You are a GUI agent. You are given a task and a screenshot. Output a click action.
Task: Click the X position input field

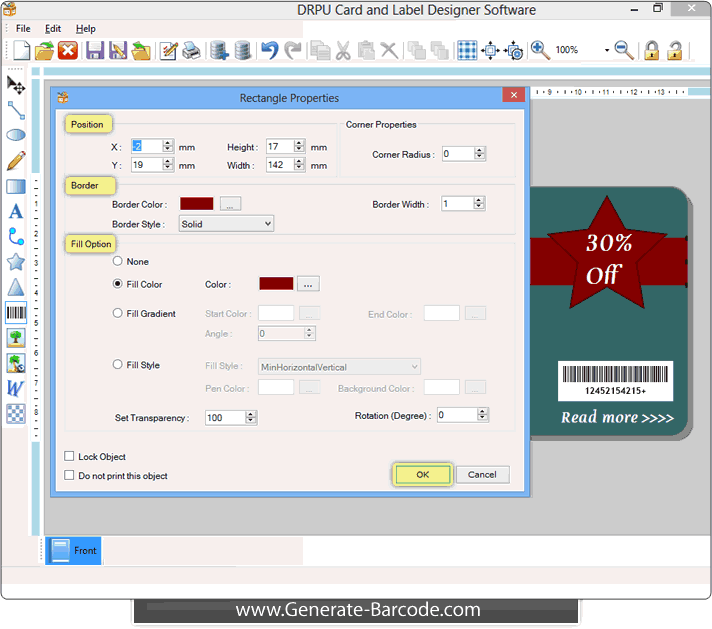147,146
